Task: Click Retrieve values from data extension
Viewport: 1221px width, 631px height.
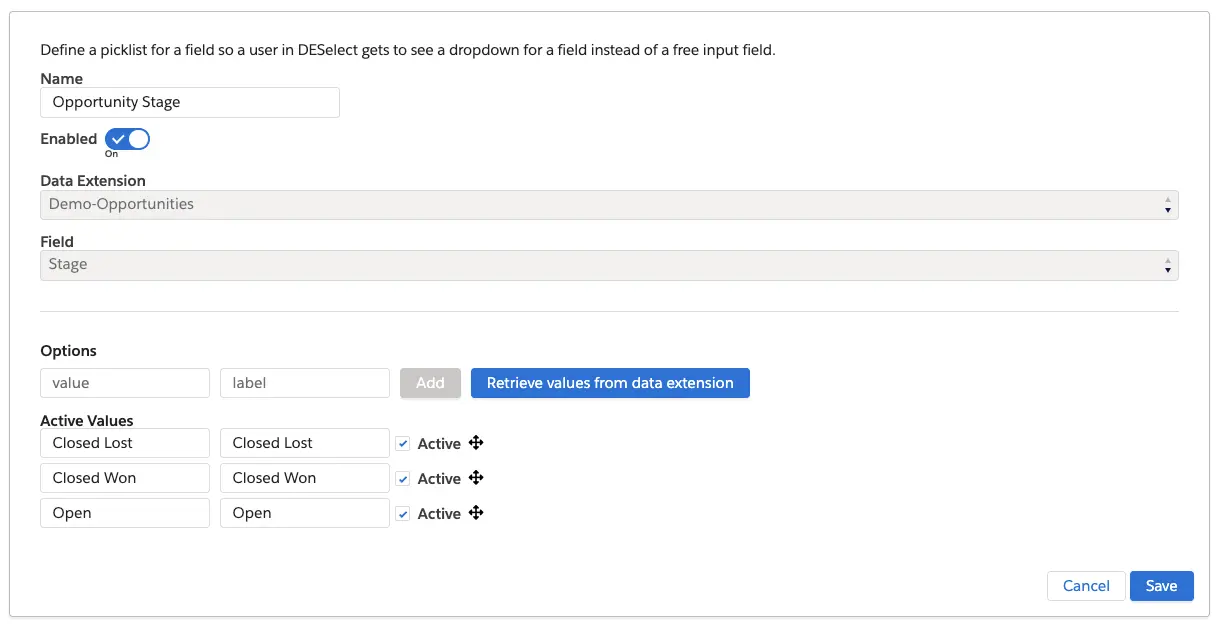Action: point(610,383)
